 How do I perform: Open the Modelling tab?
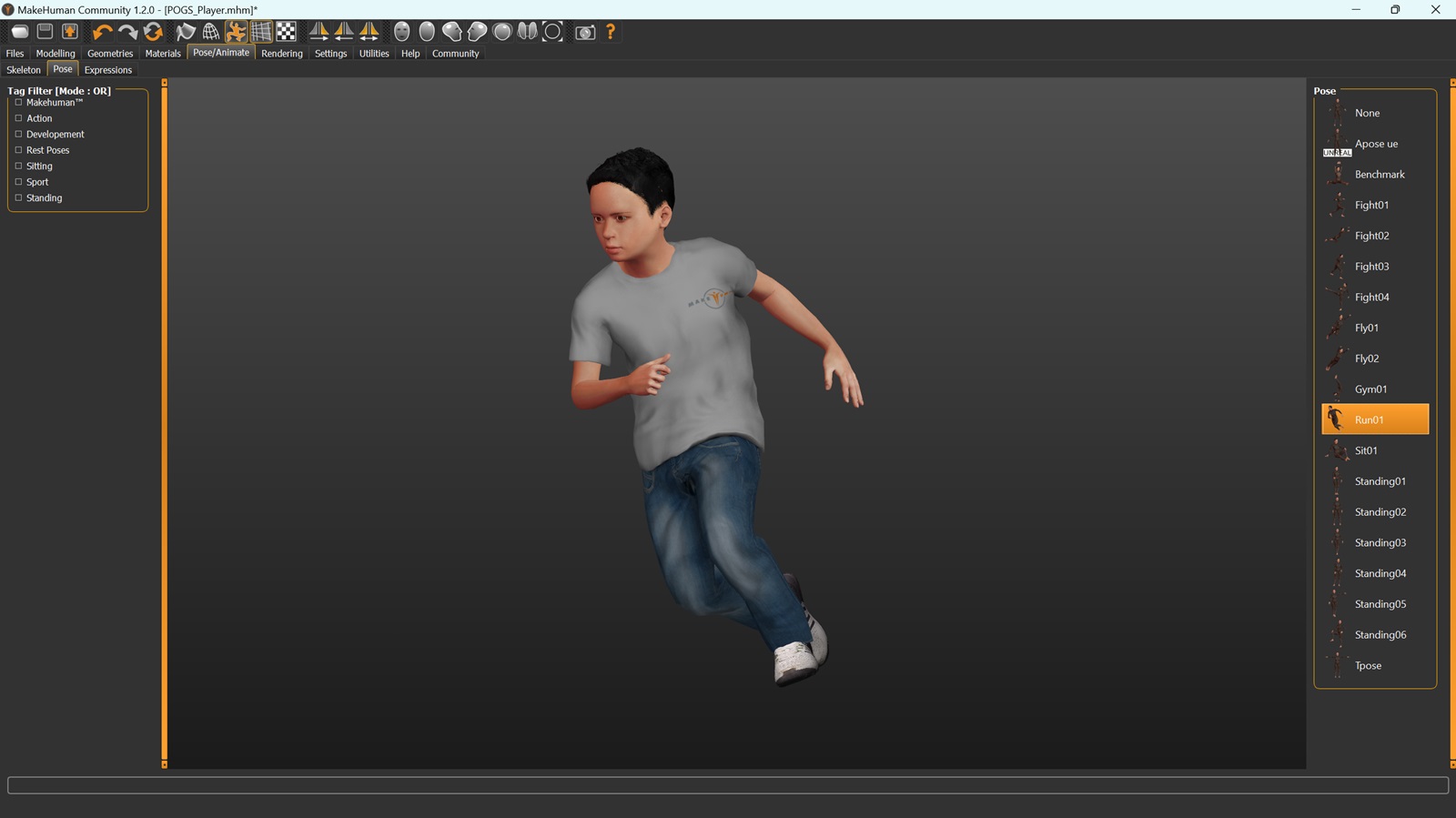point(56,54)
